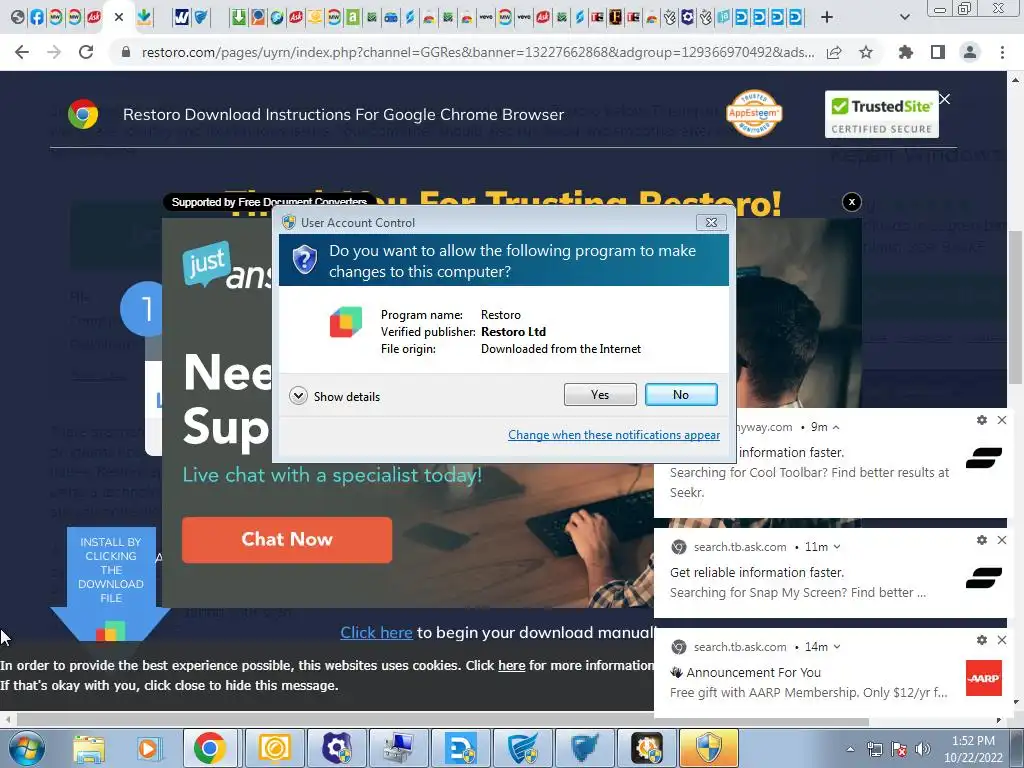This screenshot has height=768, width=1024.
Task: Open the Extensions puzzle icon
Action: (x=905, y=52)
